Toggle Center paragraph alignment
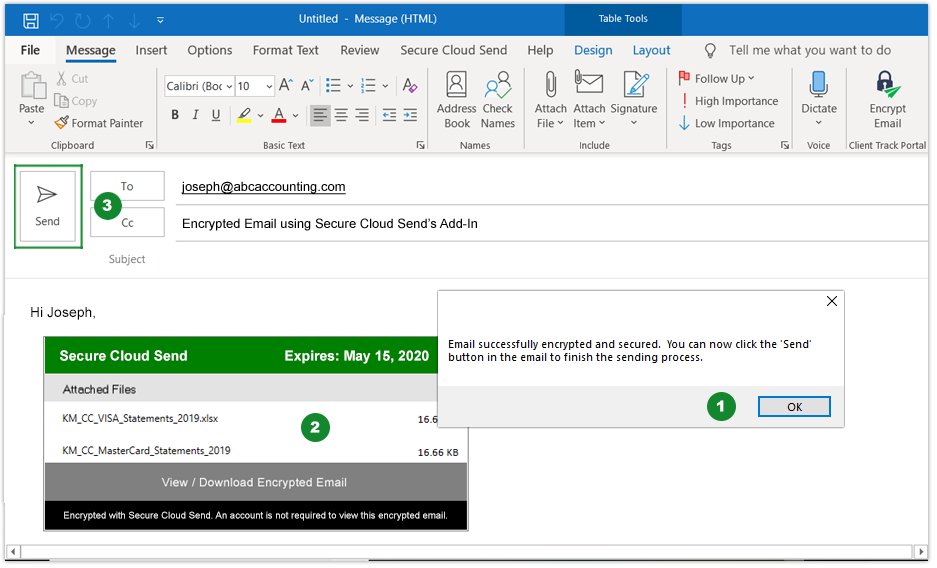This screenshot has width=937, height=568. 341,115
